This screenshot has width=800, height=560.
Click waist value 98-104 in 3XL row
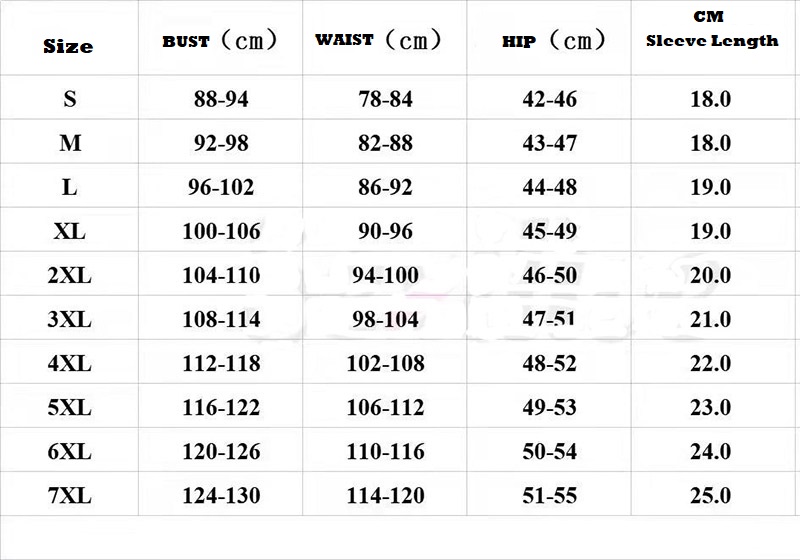pos(385,319)
